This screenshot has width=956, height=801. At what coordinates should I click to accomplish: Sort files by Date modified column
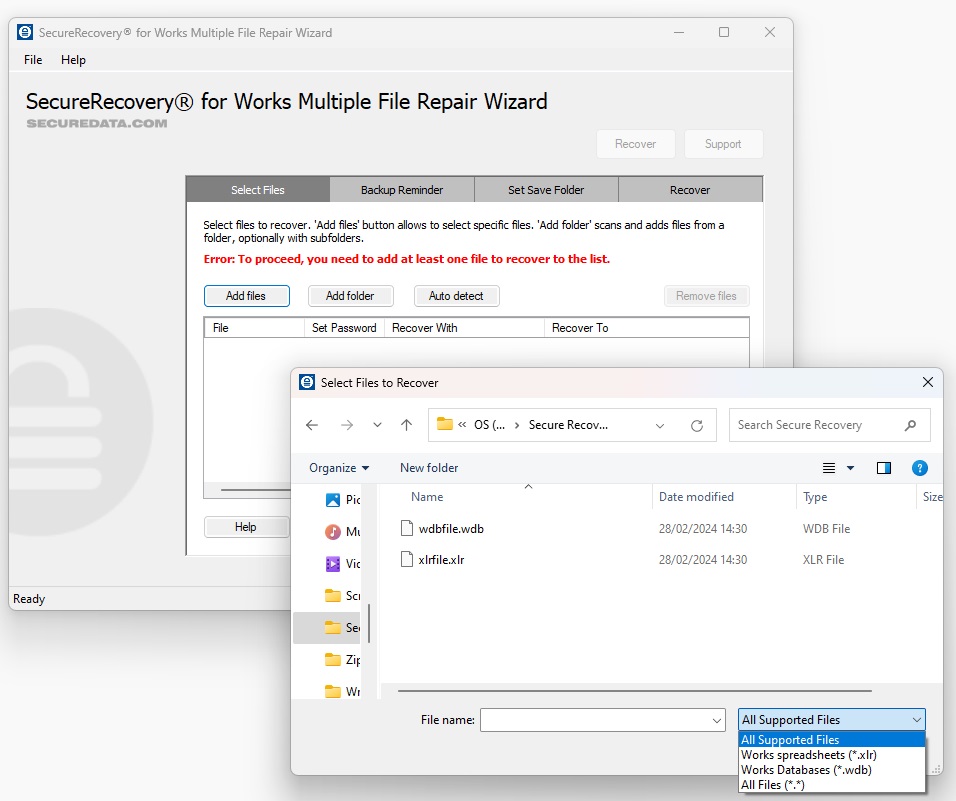click(696, 497)
